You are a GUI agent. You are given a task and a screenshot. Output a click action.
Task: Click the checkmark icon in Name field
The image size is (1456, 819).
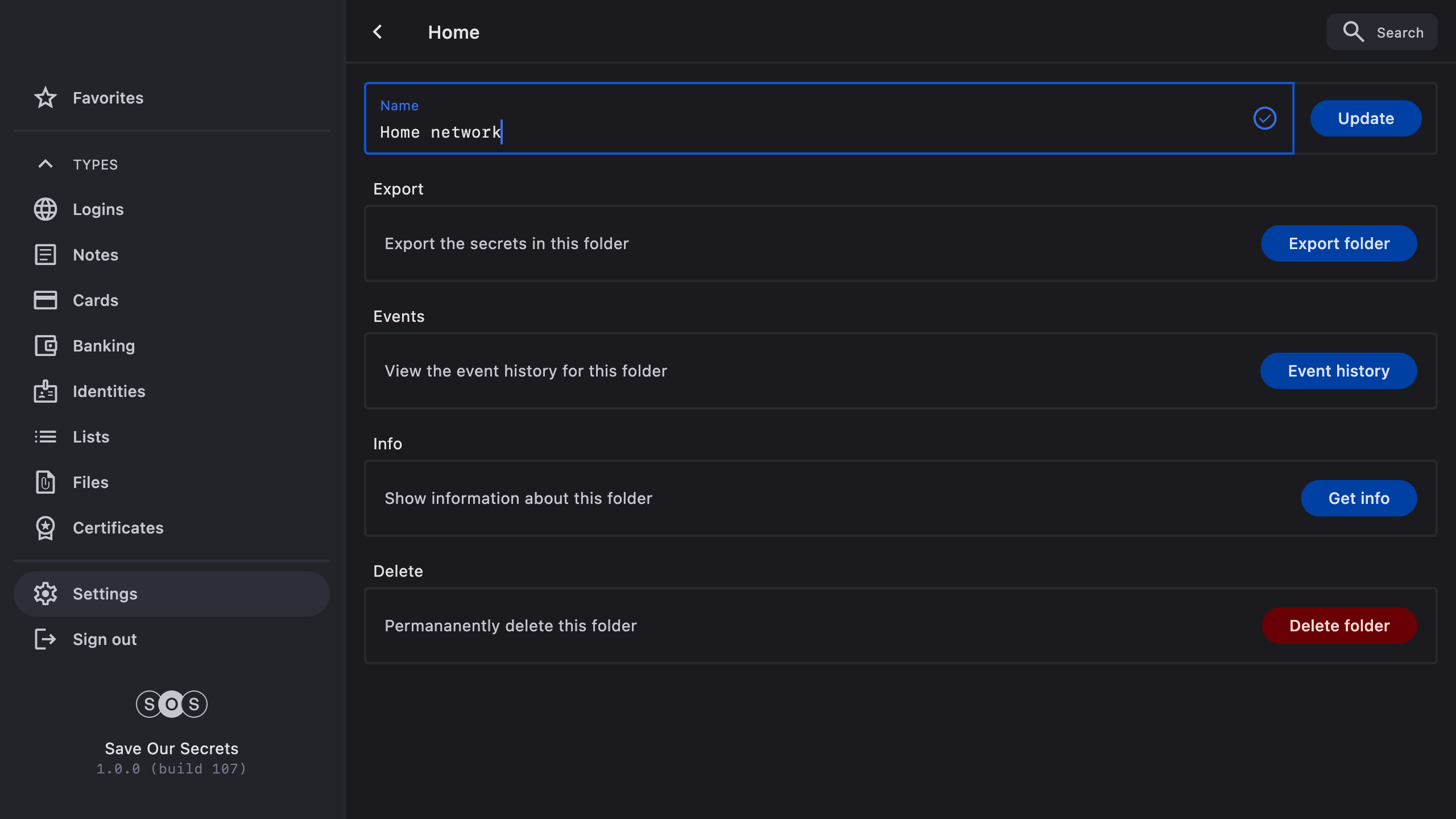pyautogui.click(x=1264, y=118)
